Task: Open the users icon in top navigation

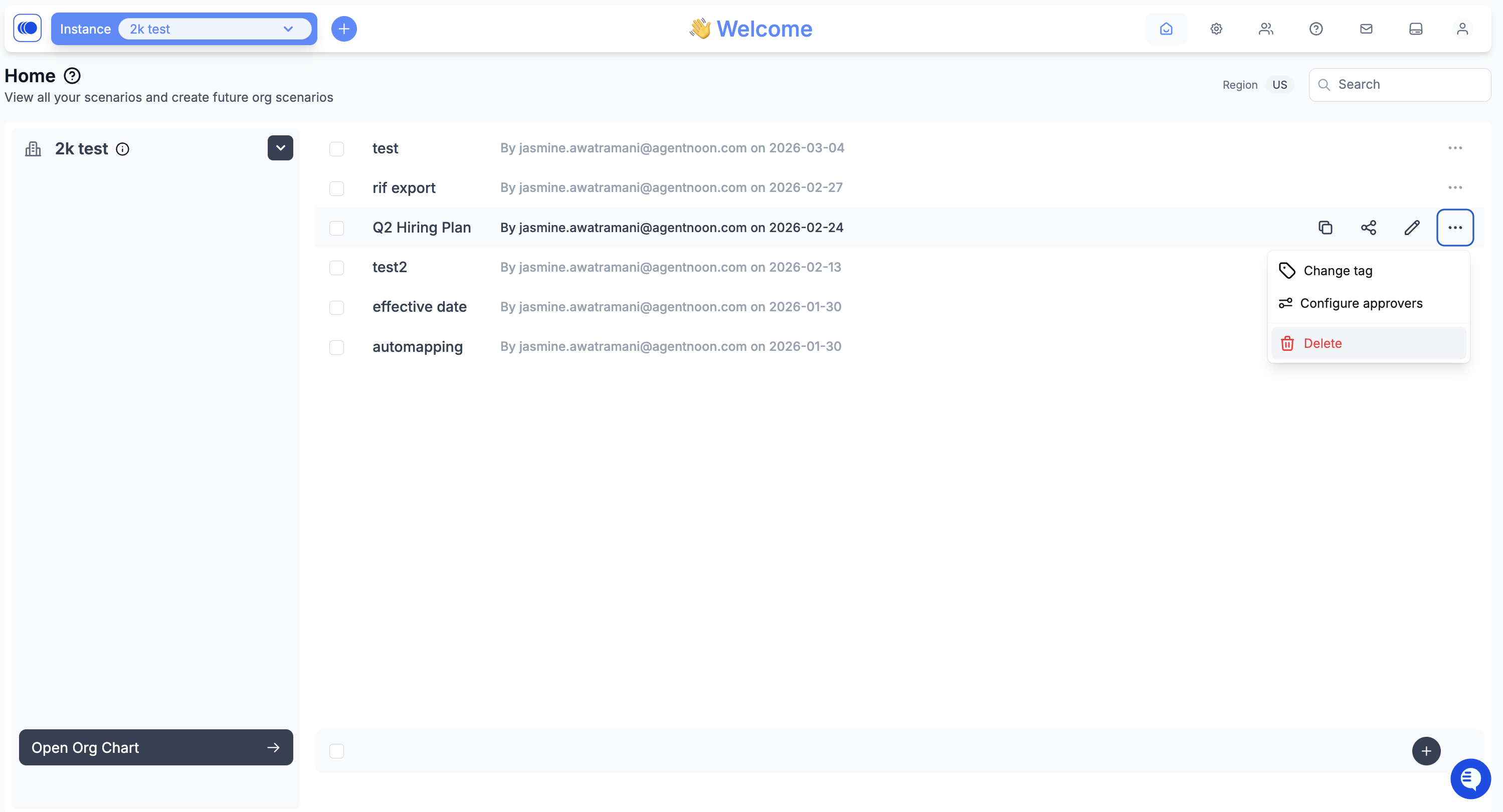Action: click(x=1265, y=29)
